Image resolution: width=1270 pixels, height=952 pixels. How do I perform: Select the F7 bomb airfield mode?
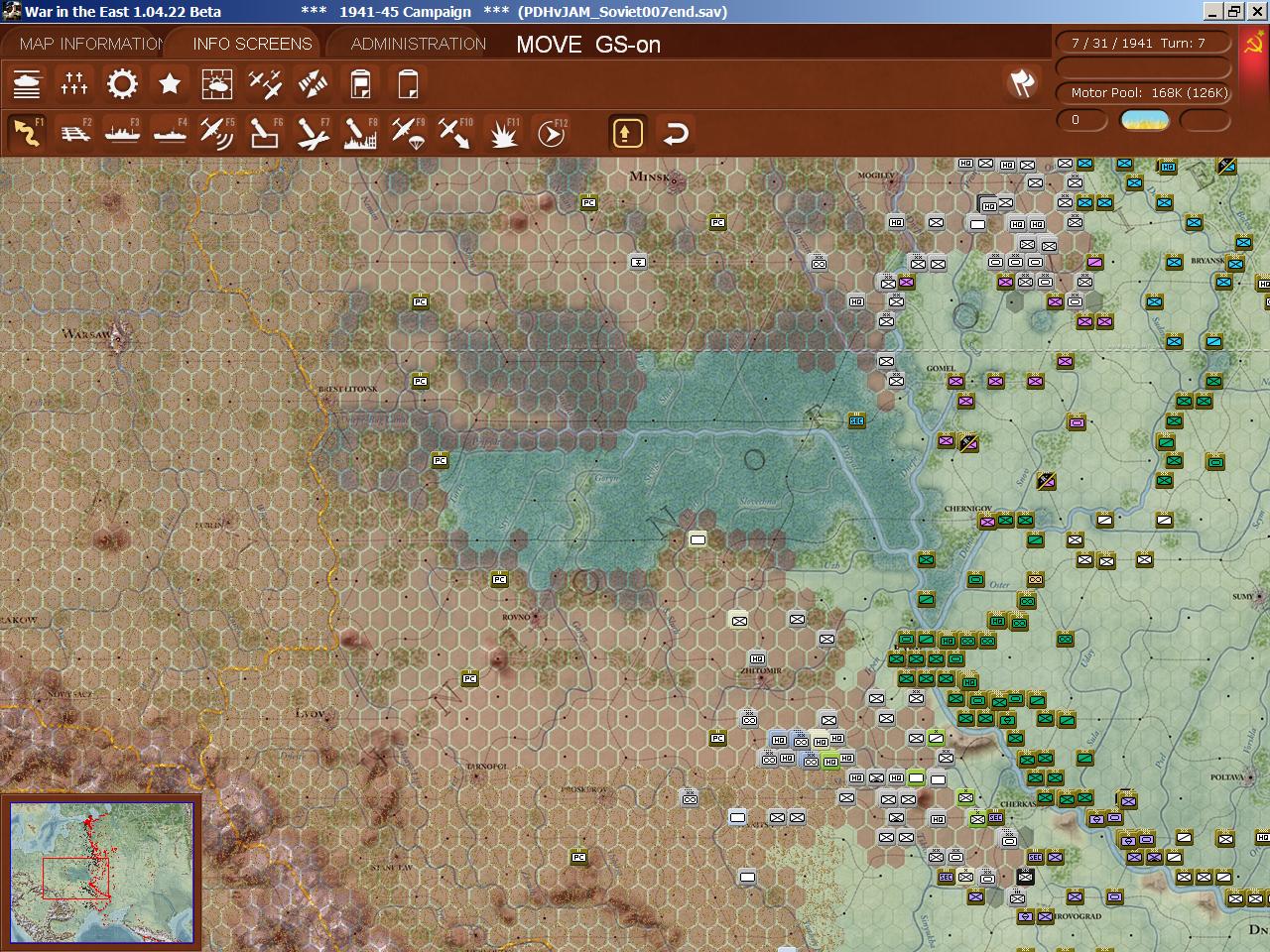point(313,133)
